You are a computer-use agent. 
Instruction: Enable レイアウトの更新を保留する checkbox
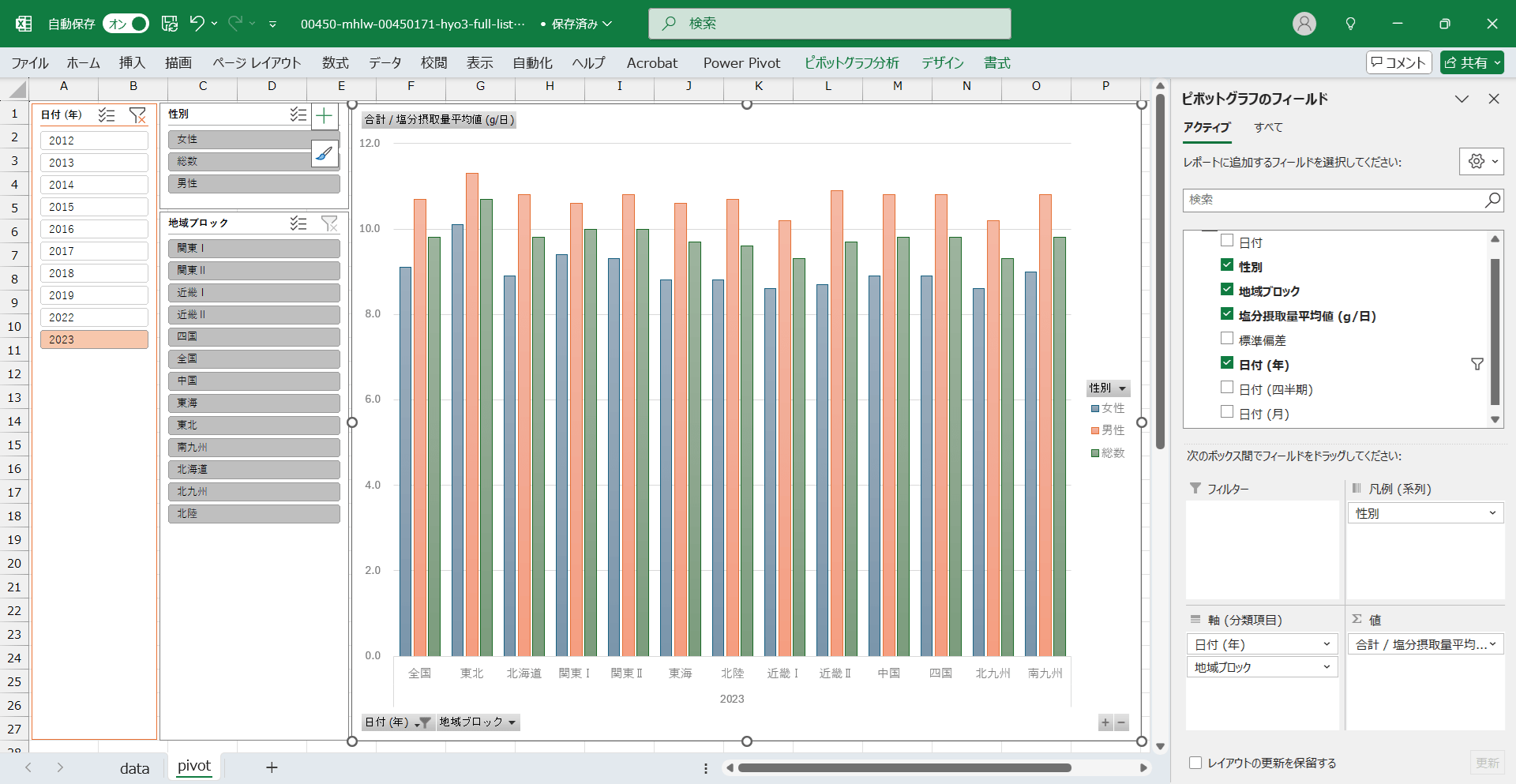(1195, 763)
